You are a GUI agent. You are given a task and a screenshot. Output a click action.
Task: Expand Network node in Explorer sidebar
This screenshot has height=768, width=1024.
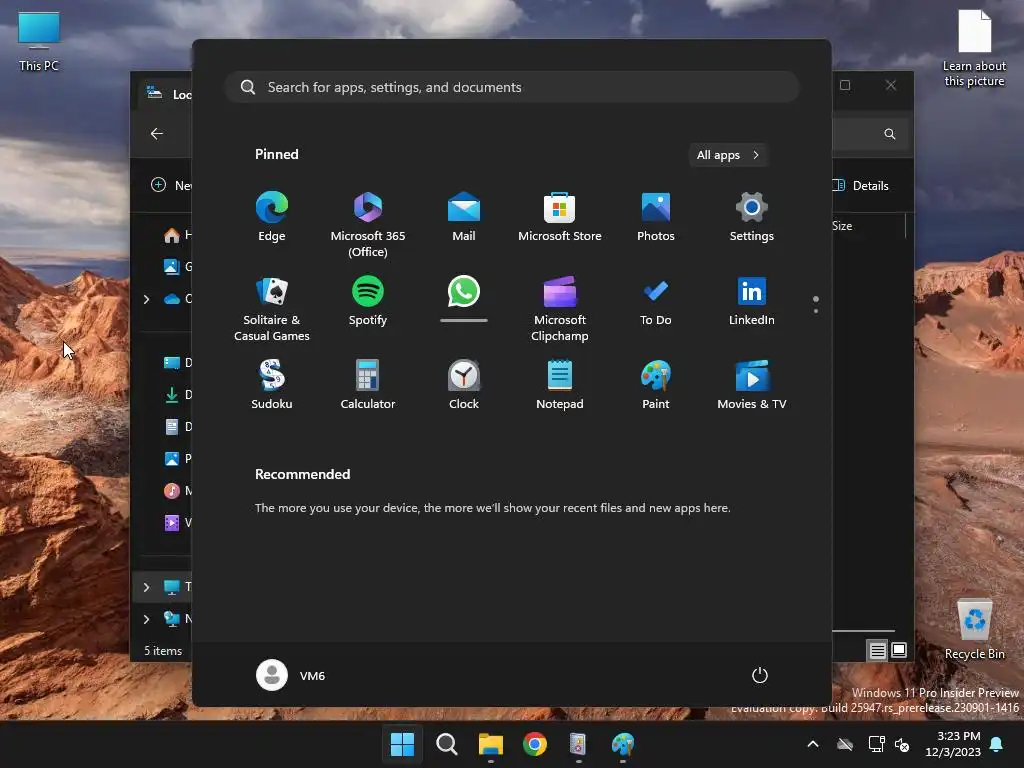pyautogui.click(x=146, y=619)
